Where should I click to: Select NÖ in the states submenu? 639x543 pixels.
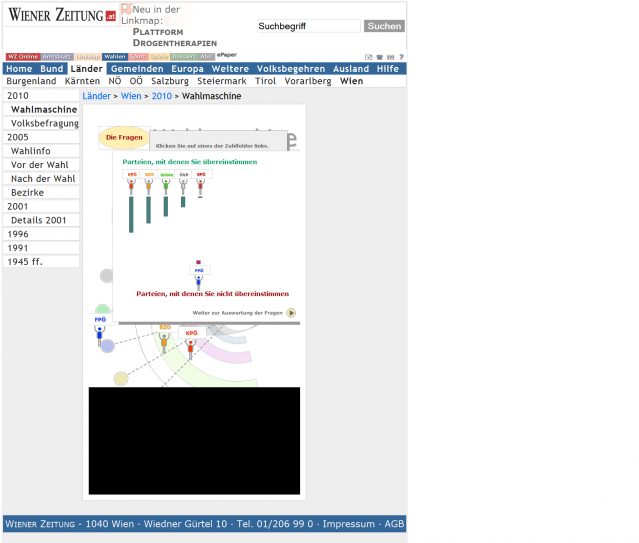coord(115,81)
